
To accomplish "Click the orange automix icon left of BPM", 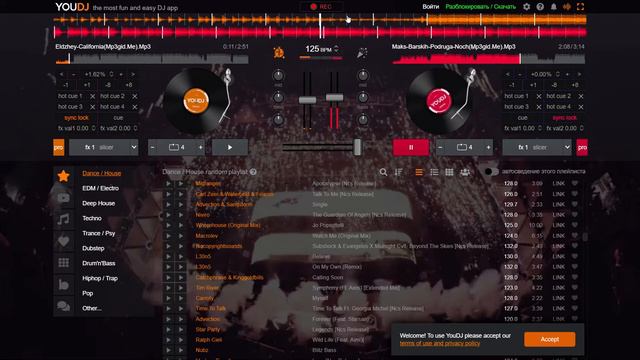I will point(279,52).
